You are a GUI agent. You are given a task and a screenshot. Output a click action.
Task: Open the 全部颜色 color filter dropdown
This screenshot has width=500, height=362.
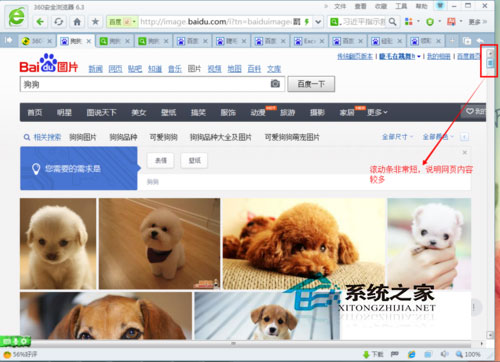pyautogui.click(x=438, y=137)
